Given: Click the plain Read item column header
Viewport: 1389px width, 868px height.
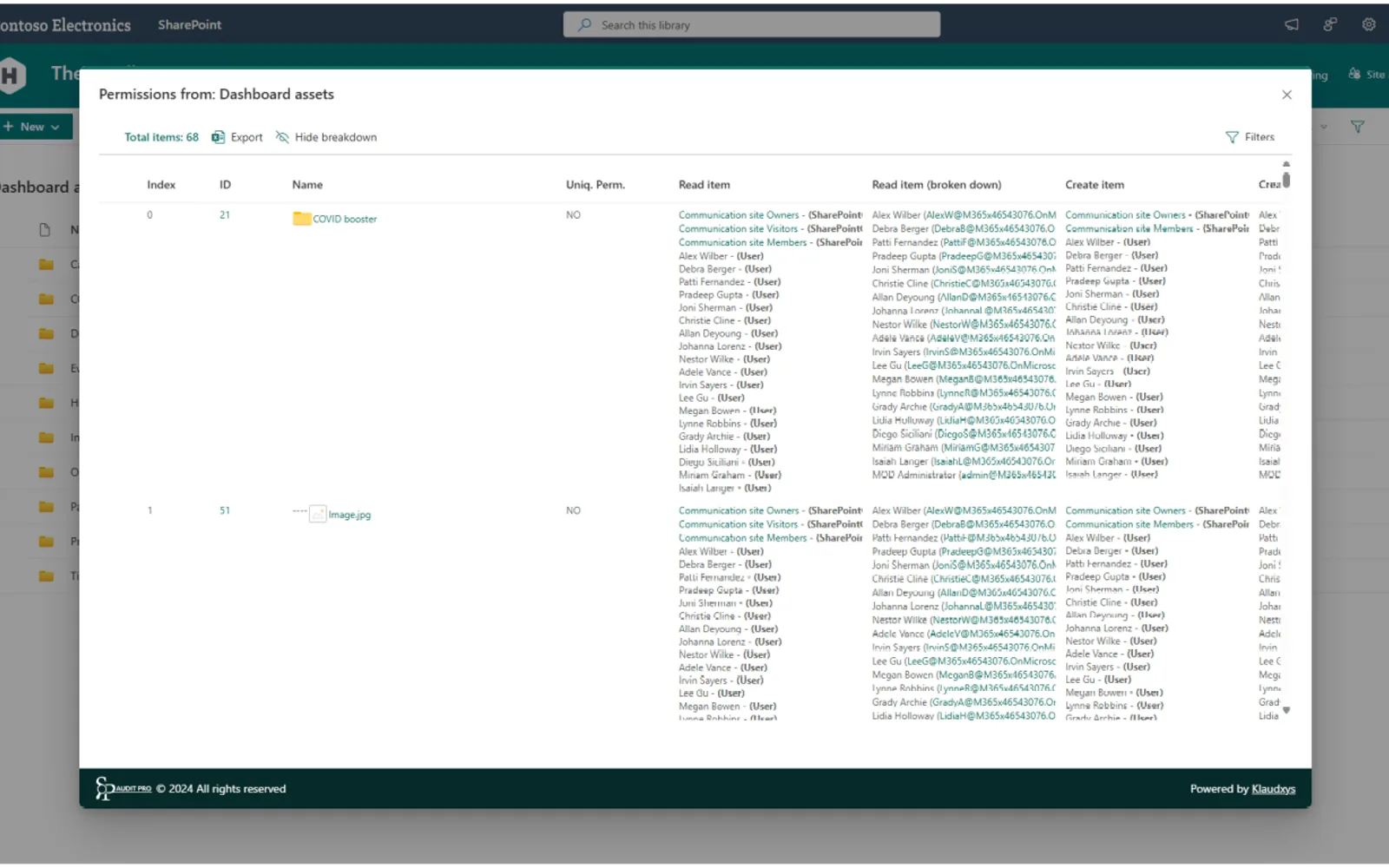Looking at the screenshot, I should 704,185.
